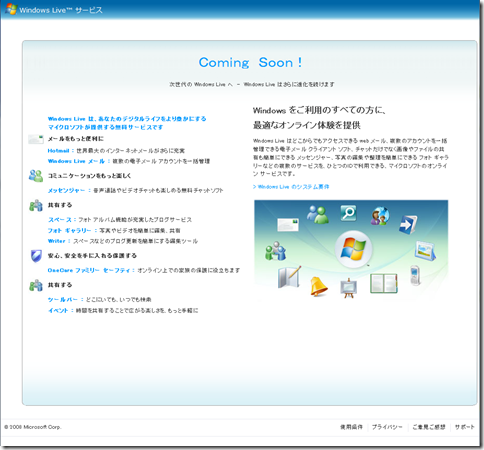
Task: Click the envelope icon beside メールをもっと便利に
Action: [x=36, y=139]
